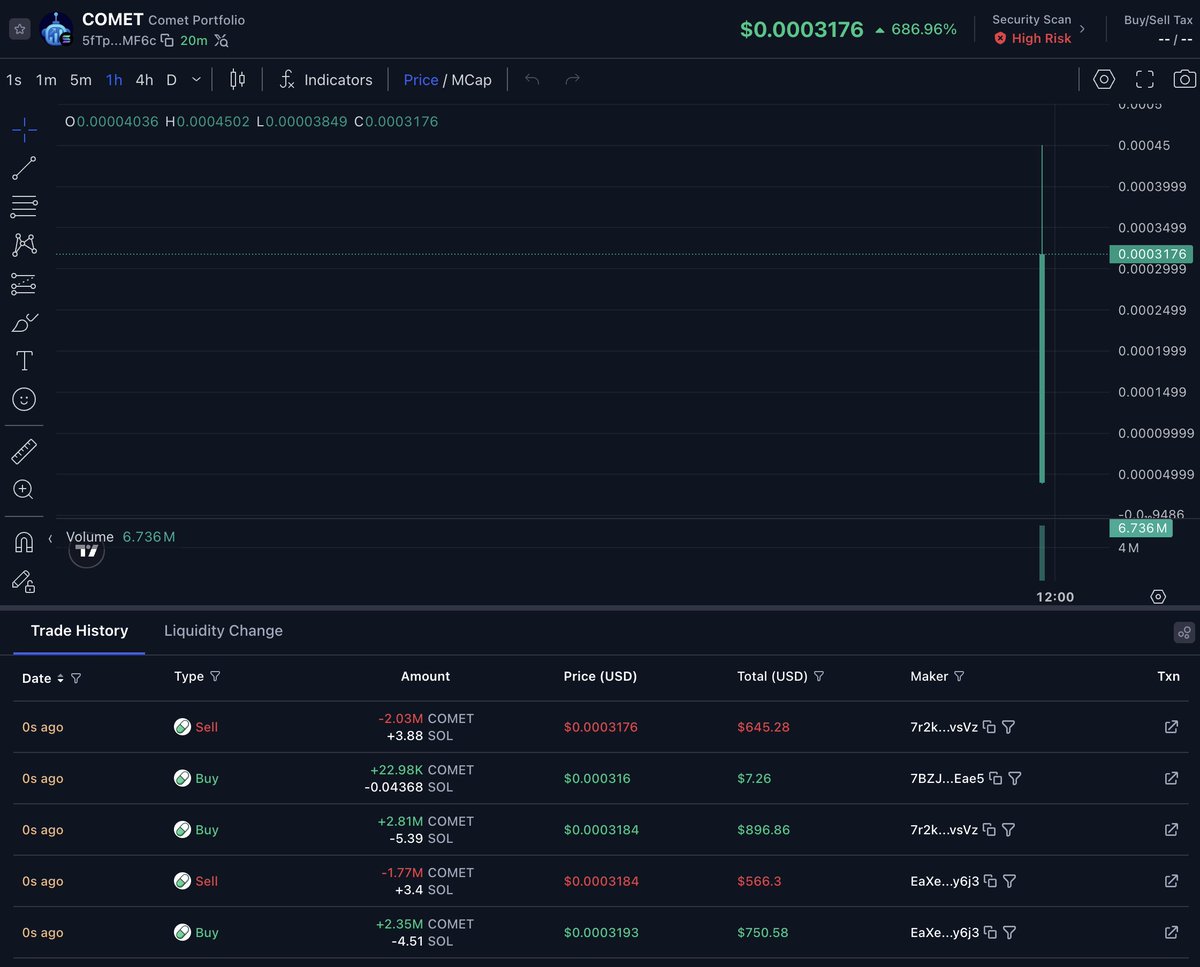Image resolution: width=1200 pixels, height=967 pixels.
Task: Expand Security Scan details arrow
Action: 1082,29
